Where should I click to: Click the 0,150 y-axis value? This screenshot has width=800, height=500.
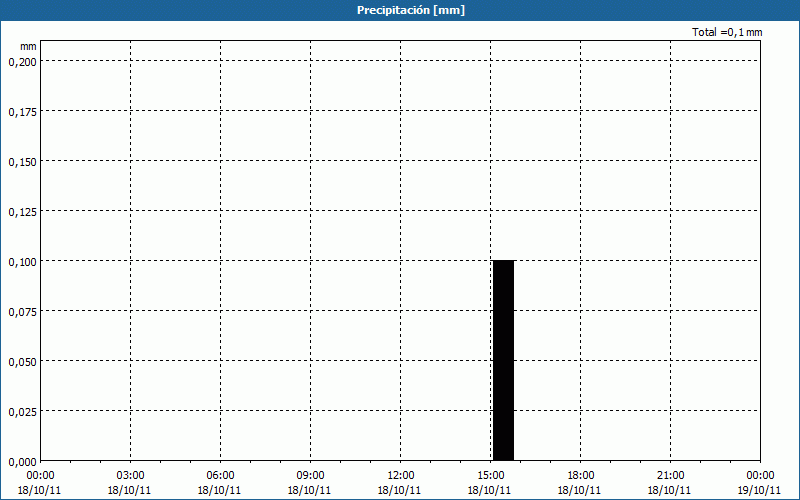click(x=22, y=161)
